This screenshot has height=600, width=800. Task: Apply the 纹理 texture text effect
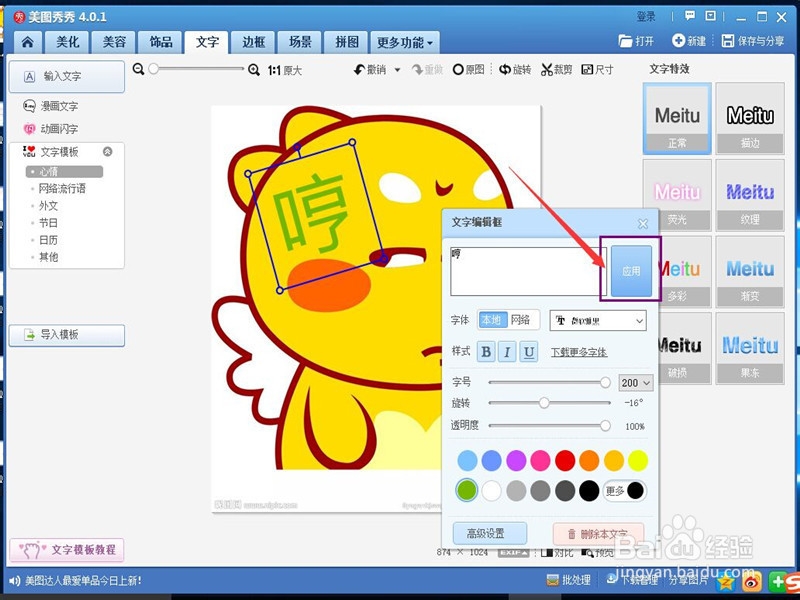pyautogui.click(x=750, y=195)
